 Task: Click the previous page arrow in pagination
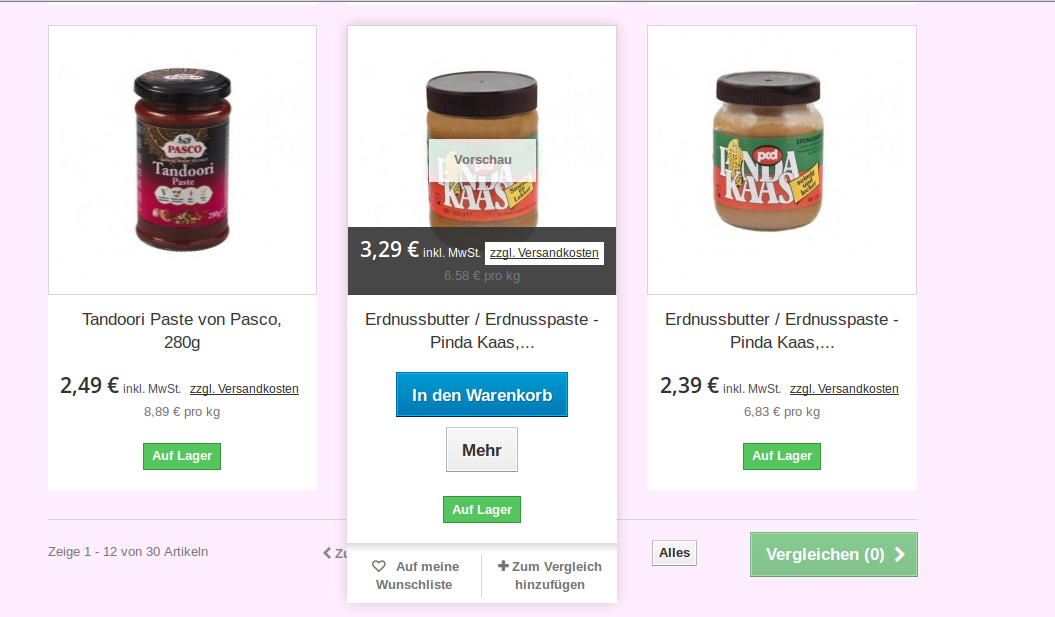pos(327,553)
